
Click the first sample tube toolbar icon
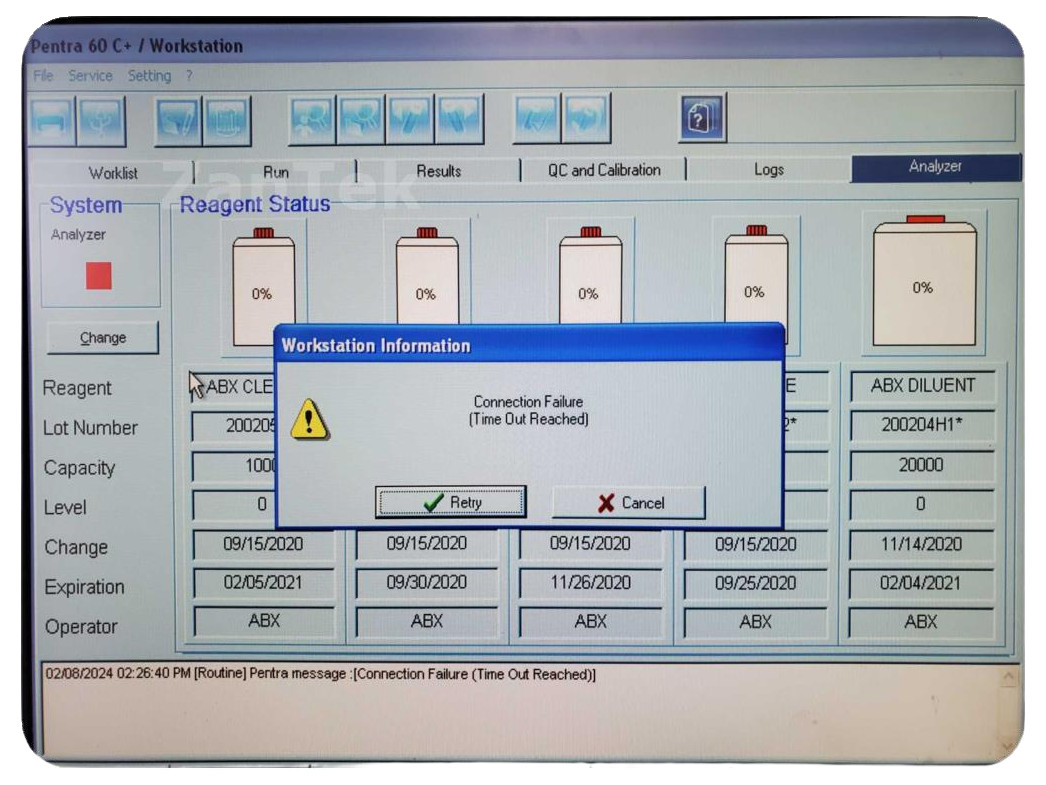(410, 119)
